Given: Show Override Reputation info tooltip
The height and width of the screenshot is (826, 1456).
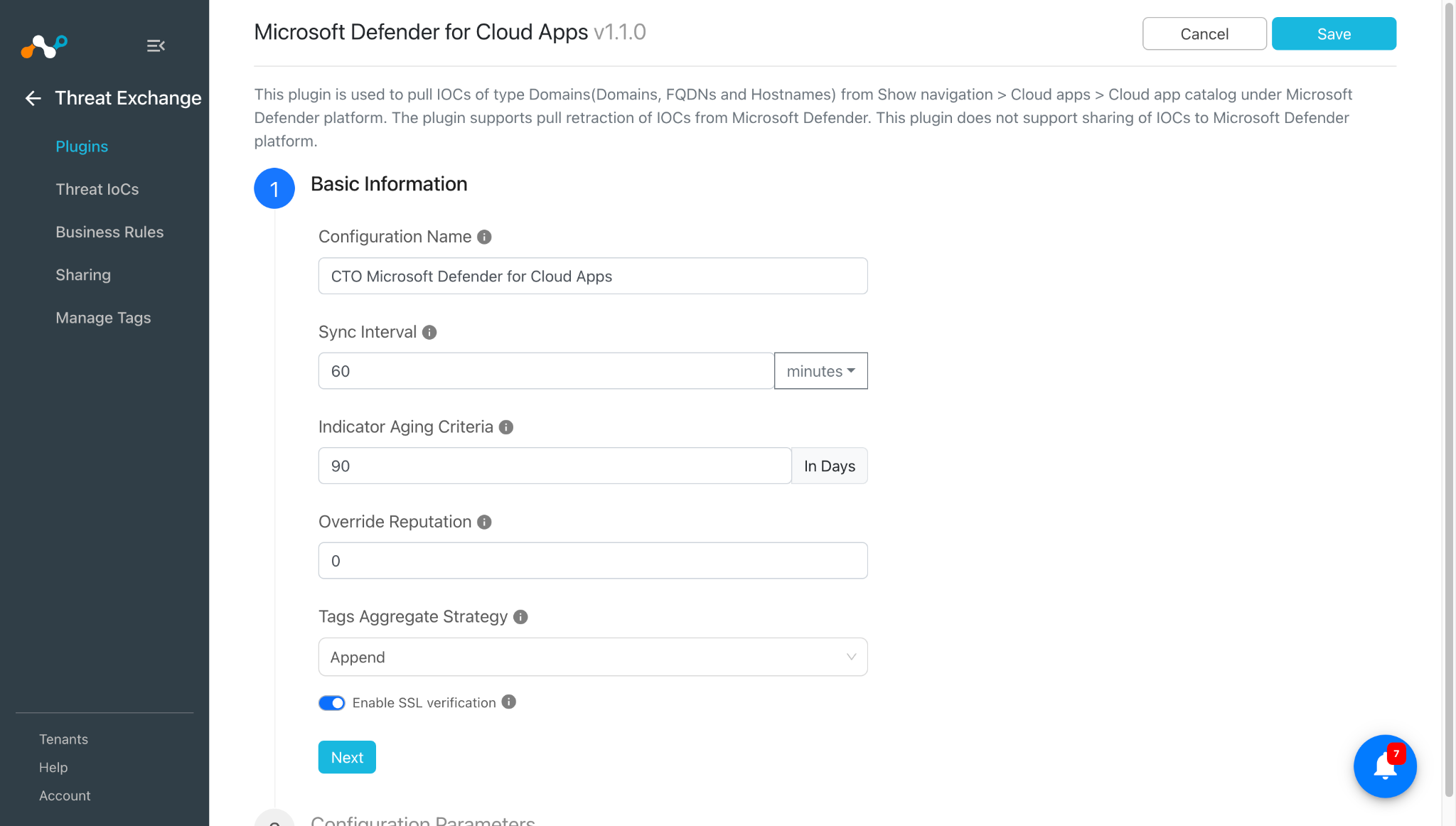Looking at the screenshot, I should [484, 522].
